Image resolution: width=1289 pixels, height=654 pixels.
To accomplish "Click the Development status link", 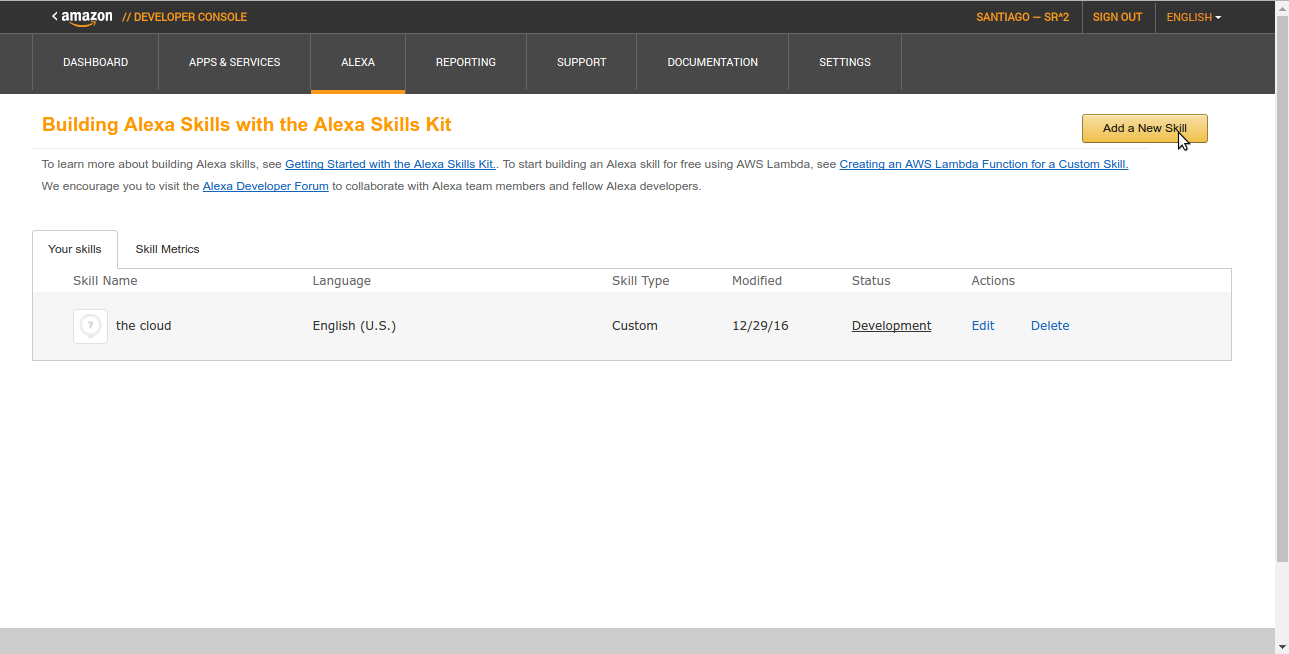I will tap(891, 326).
